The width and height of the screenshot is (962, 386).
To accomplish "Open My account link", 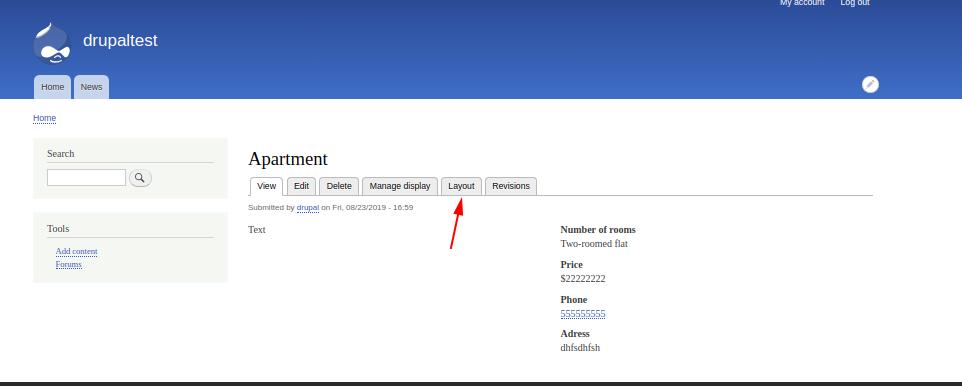I will tap(802, 3).
